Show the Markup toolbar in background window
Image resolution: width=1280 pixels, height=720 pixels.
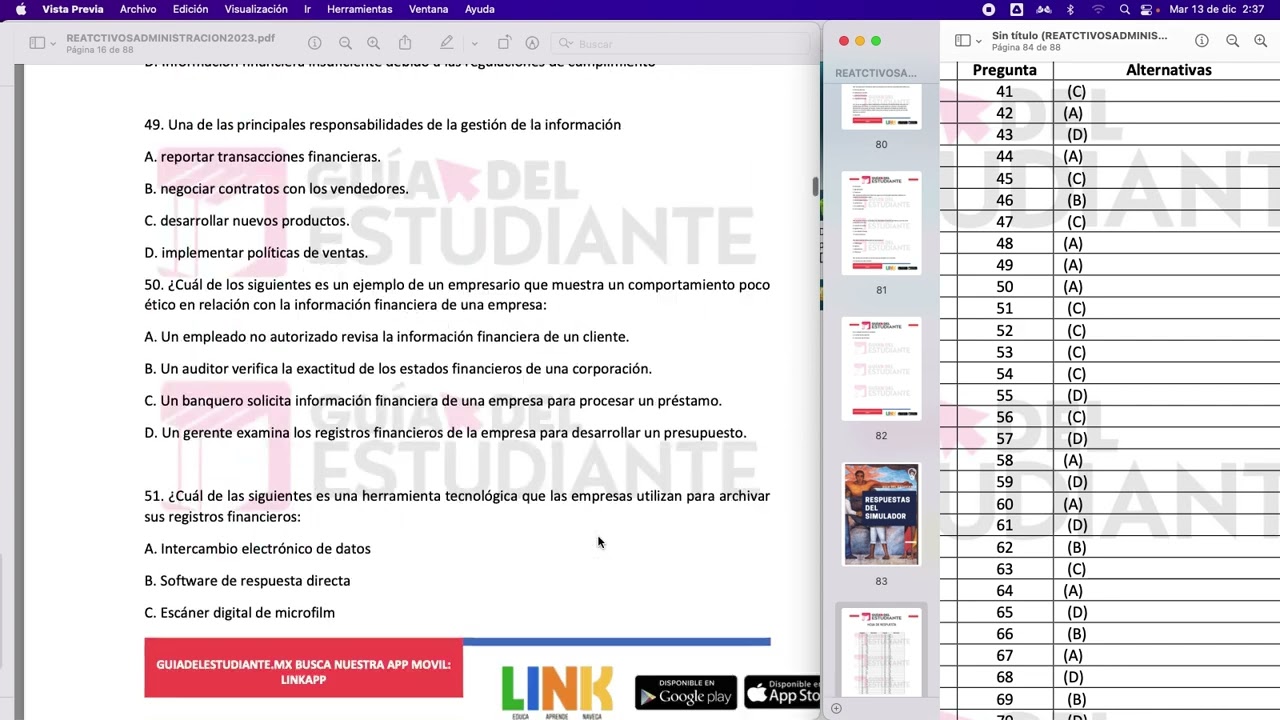(x=532, y=43)
